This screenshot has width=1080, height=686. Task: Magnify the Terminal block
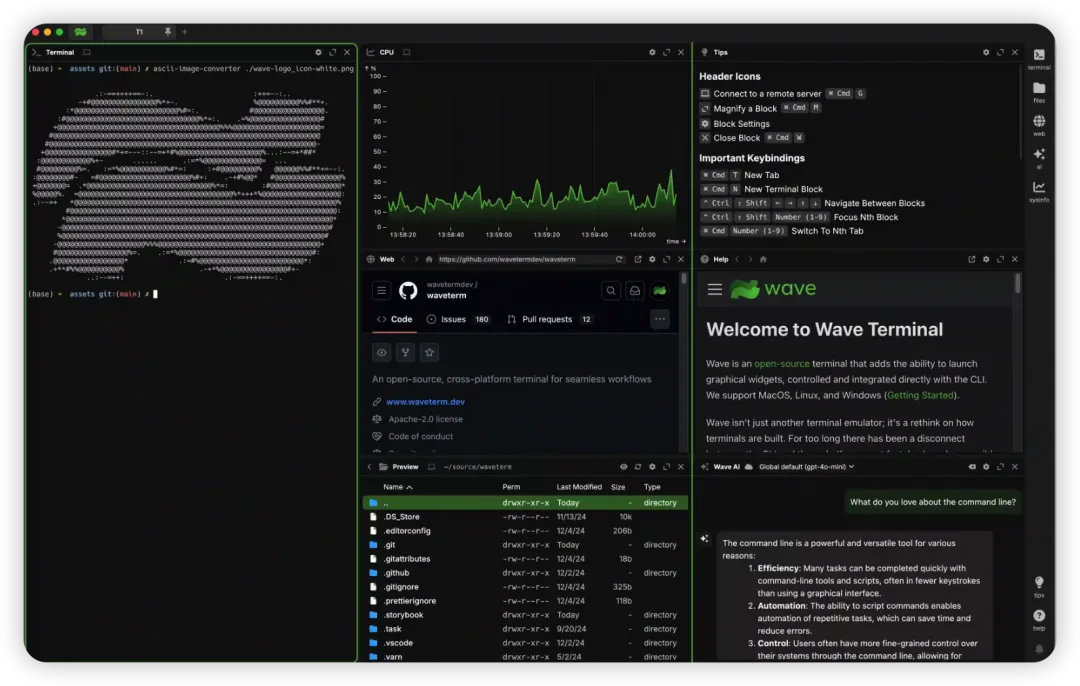pyautogui.click(x=333, y=52)
